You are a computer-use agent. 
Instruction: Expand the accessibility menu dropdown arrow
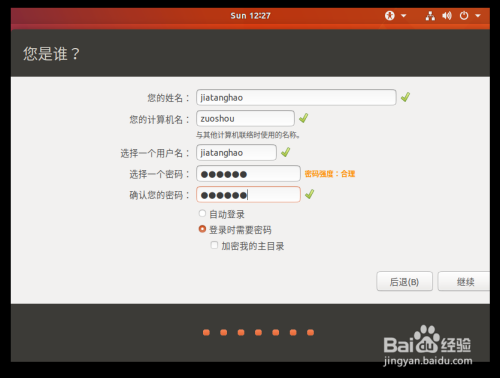pyautogui.click(x=404, y=16)
